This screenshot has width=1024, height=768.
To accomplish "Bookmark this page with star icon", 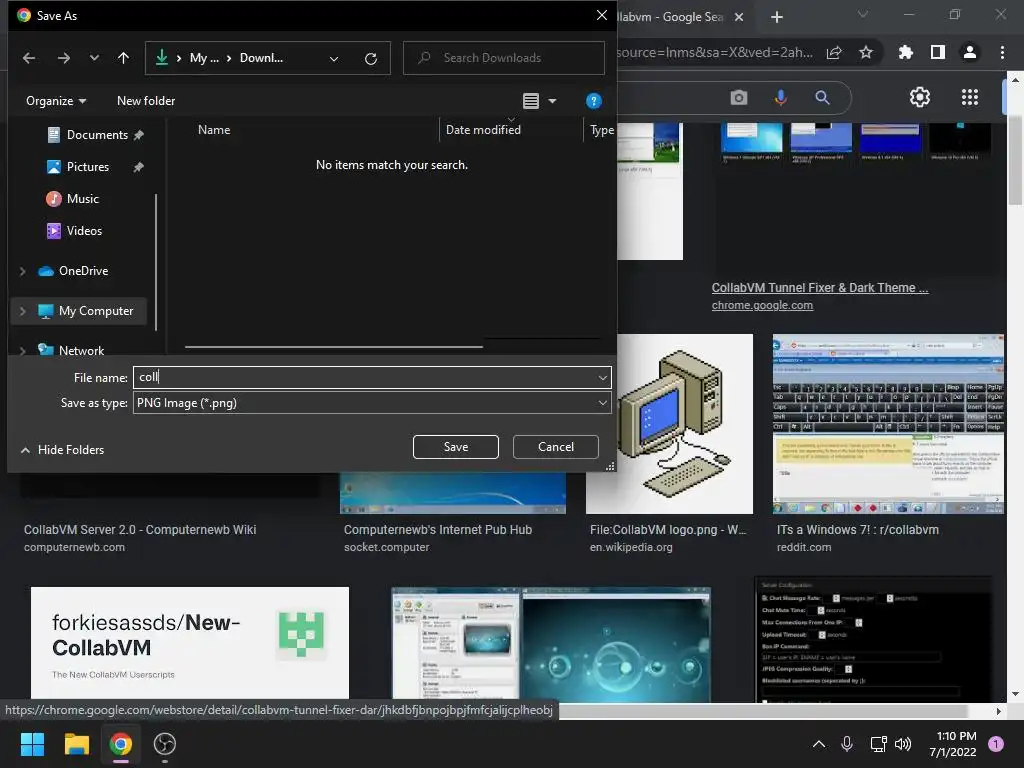I will point(866,53).
